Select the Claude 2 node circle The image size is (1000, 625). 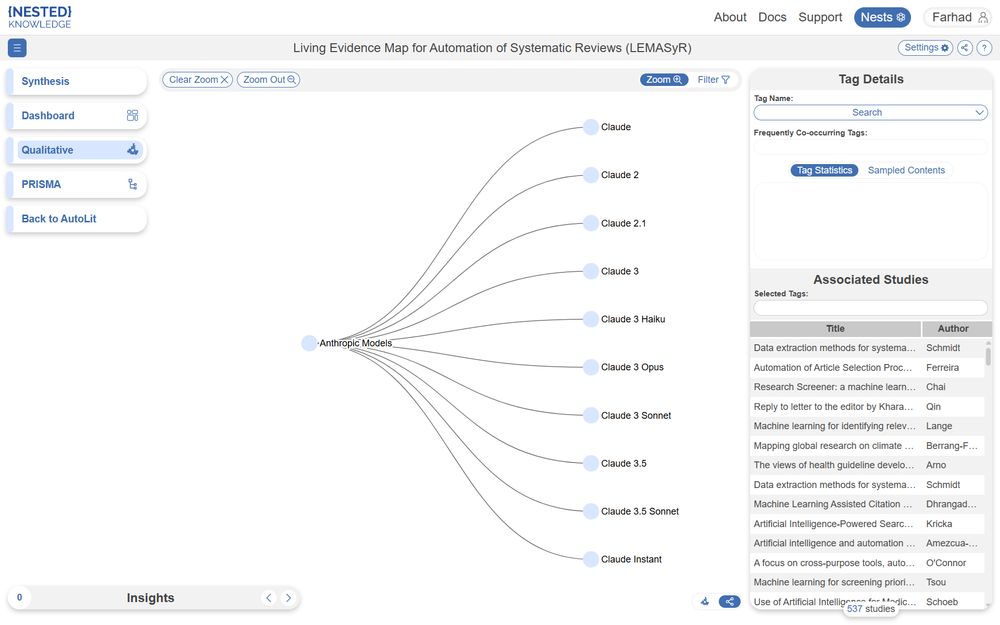point(591,175)
